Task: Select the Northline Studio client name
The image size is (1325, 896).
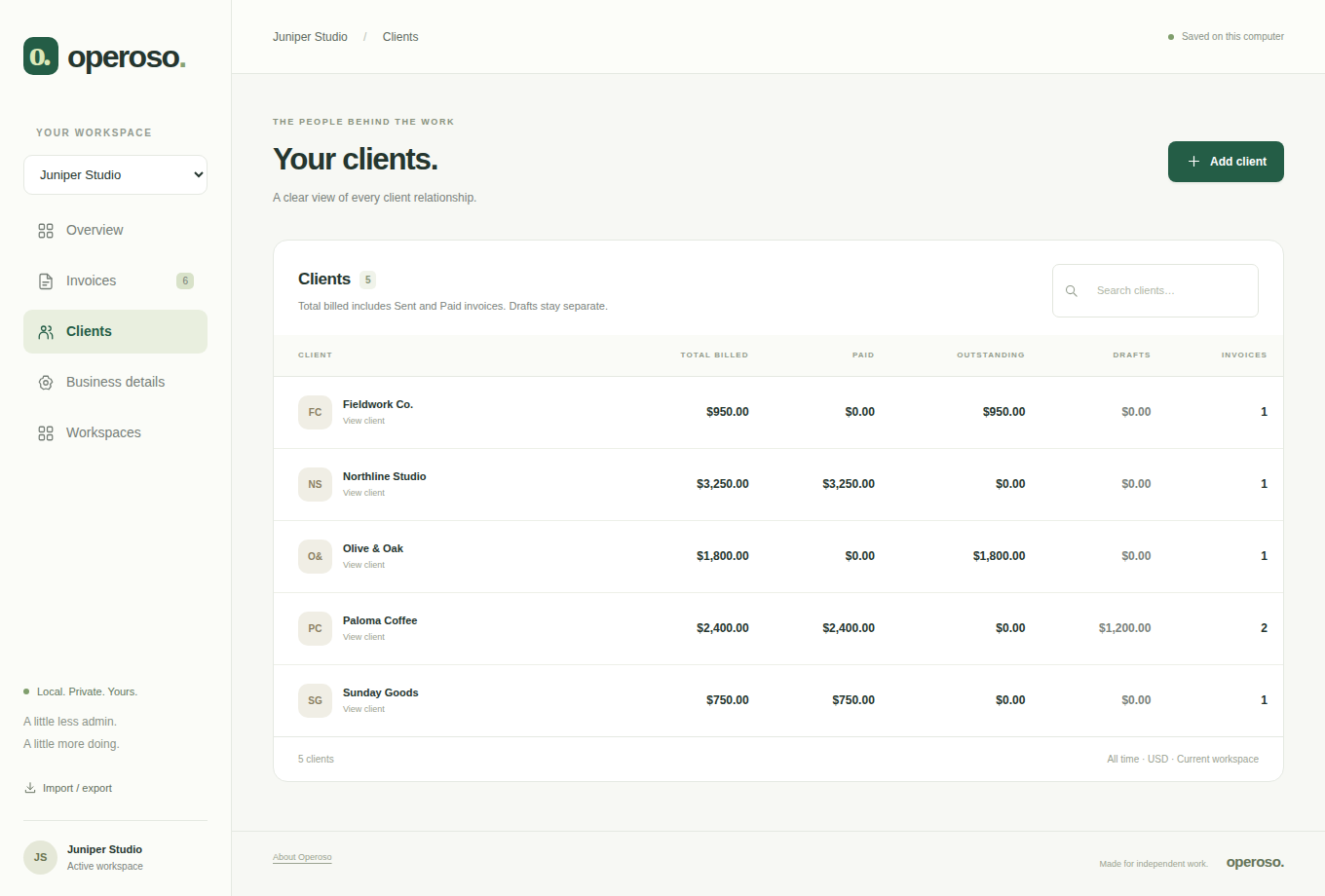Action: pos(384,476)
